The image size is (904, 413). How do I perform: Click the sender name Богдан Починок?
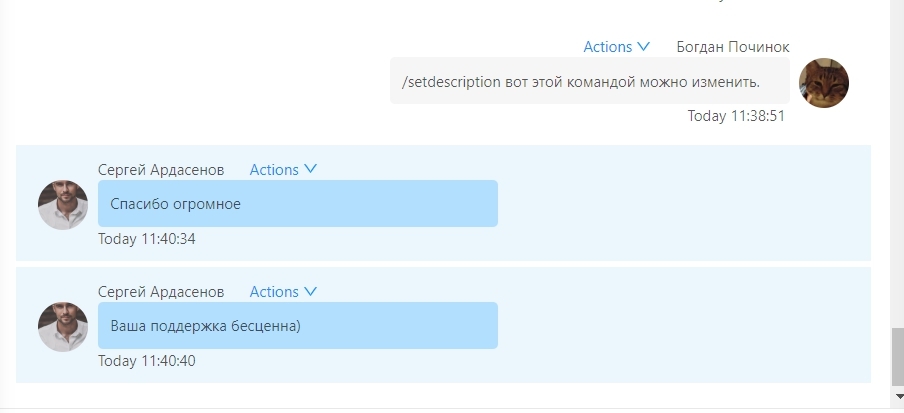pyautogui.click(x=732, y=47)
